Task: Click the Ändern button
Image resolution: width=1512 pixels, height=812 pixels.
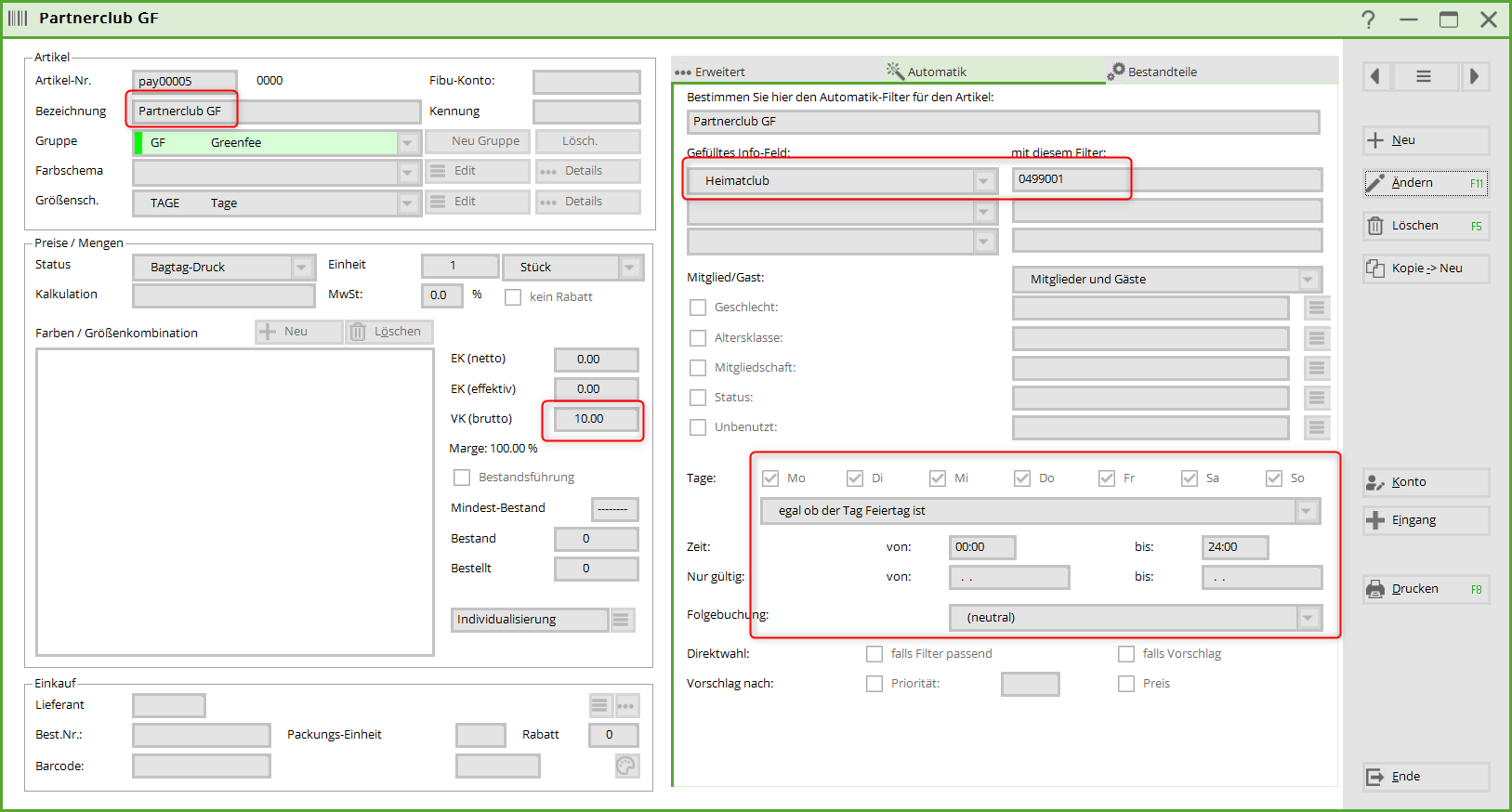Action: click(x=1426, y=183)
